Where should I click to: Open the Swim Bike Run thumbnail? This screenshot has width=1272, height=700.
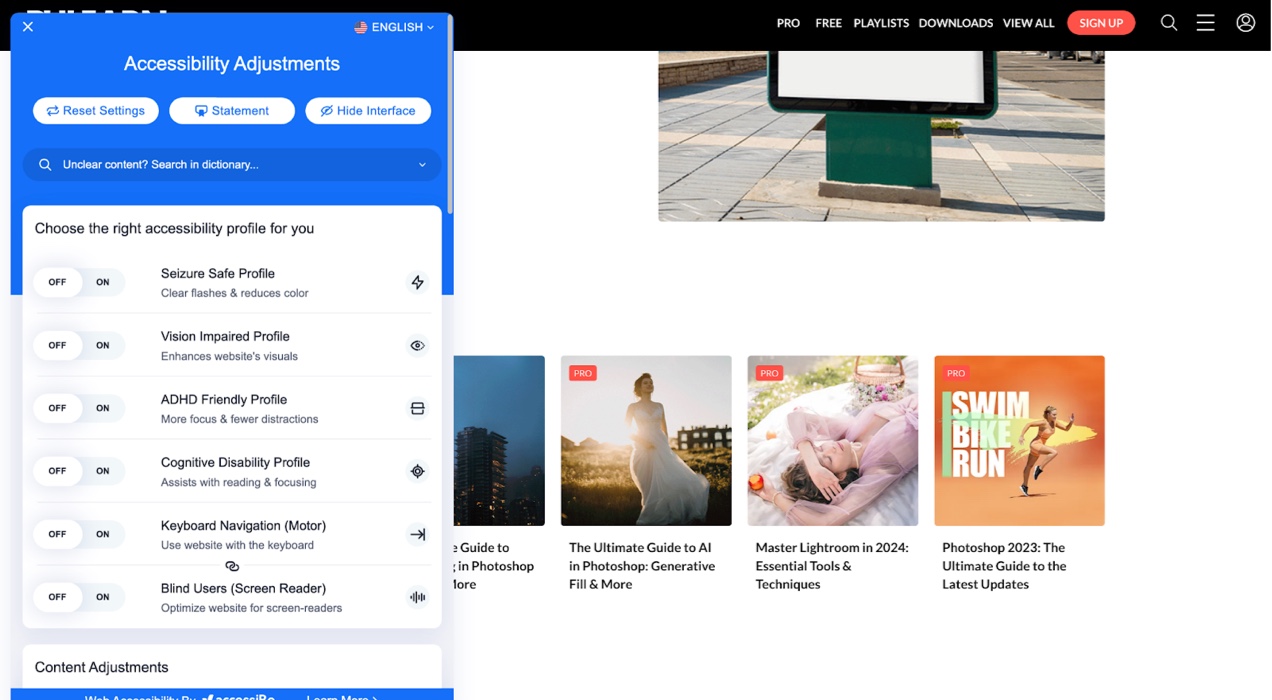pyautogui.click(x=1019, y=441)
